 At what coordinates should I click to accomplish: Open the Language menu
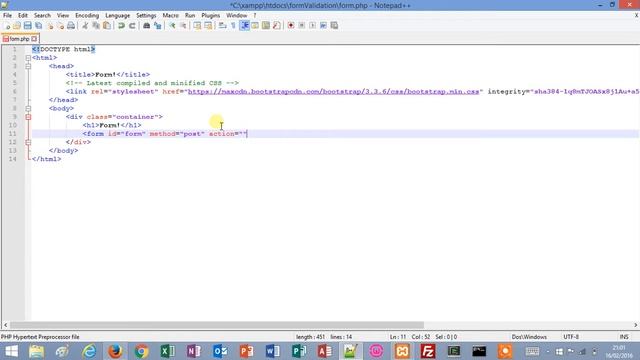[118, 16]
